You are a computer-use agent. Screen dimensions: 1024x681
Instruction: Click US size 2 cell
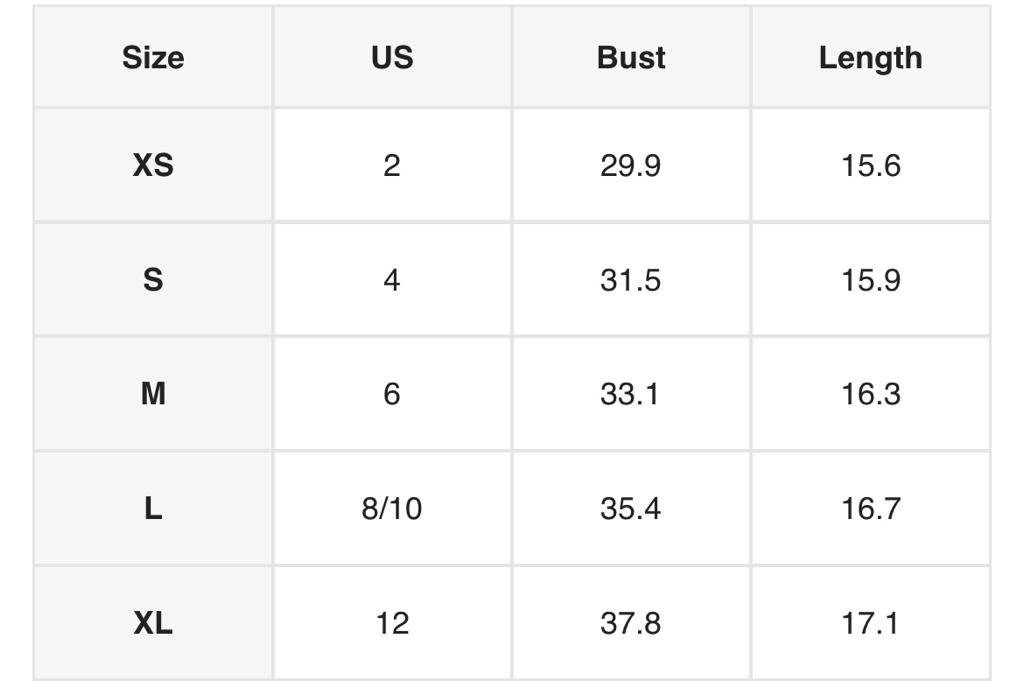pos(392,165)
